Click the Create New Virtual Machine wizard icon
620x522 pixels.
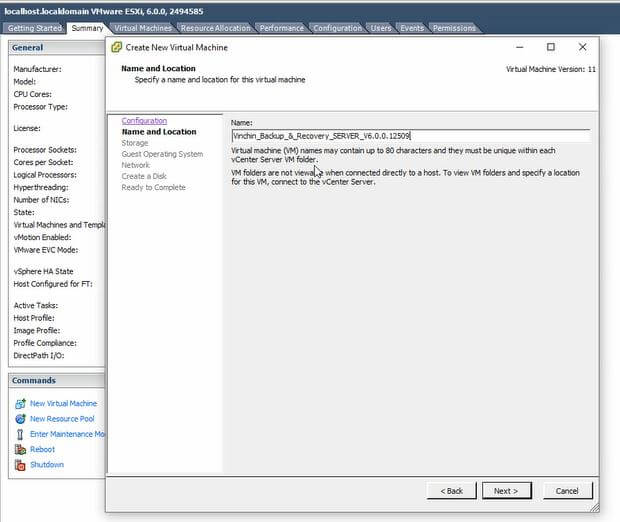click(117, 47)
